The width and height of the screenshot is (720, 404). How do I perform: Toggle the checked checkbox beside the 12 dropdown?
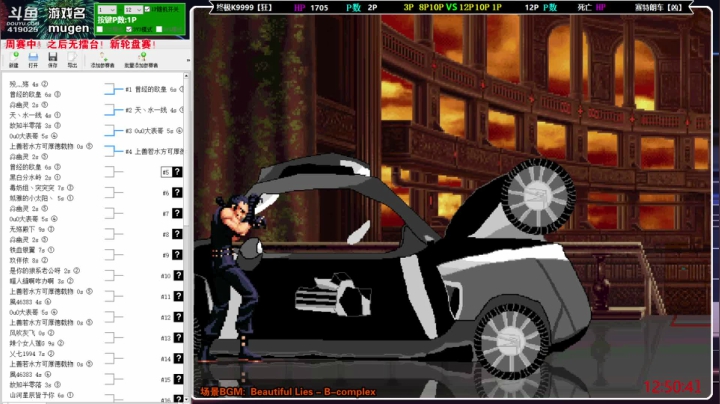click(x=147, y=9)
